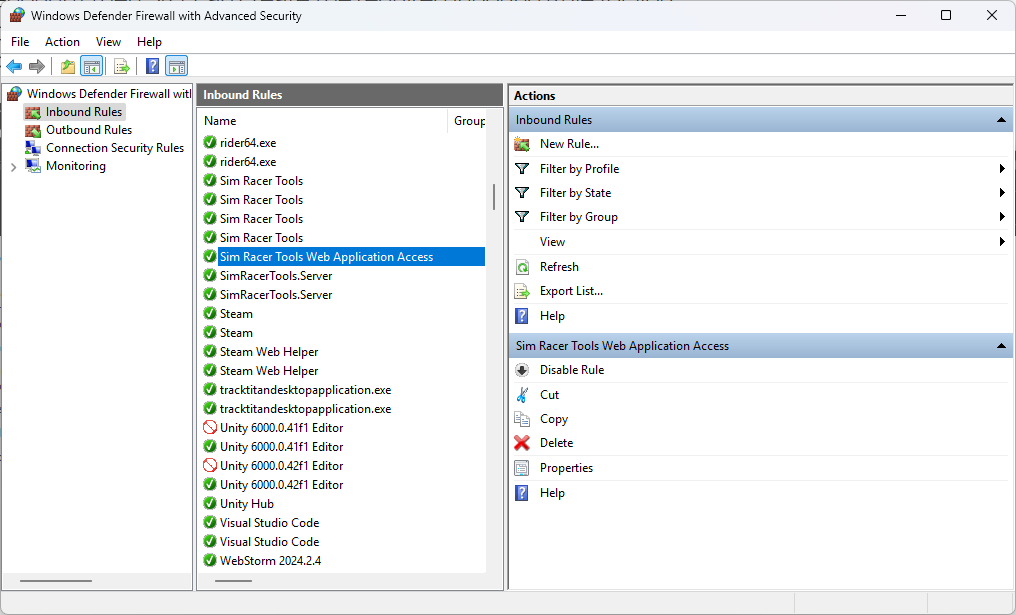Open the File menu

coord(20,42)
